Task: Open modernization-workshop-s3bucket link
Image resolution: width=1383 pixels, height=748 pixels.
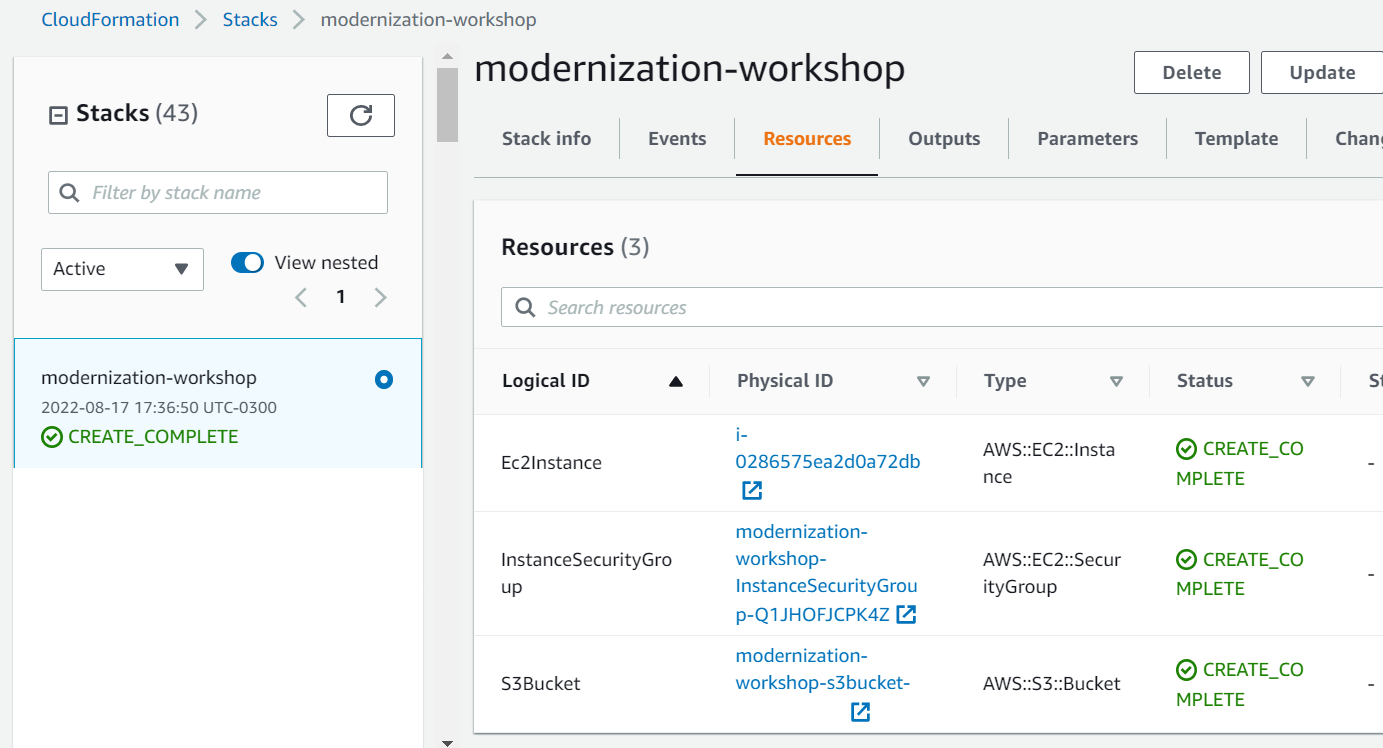Action: click(x=822, y=669)
